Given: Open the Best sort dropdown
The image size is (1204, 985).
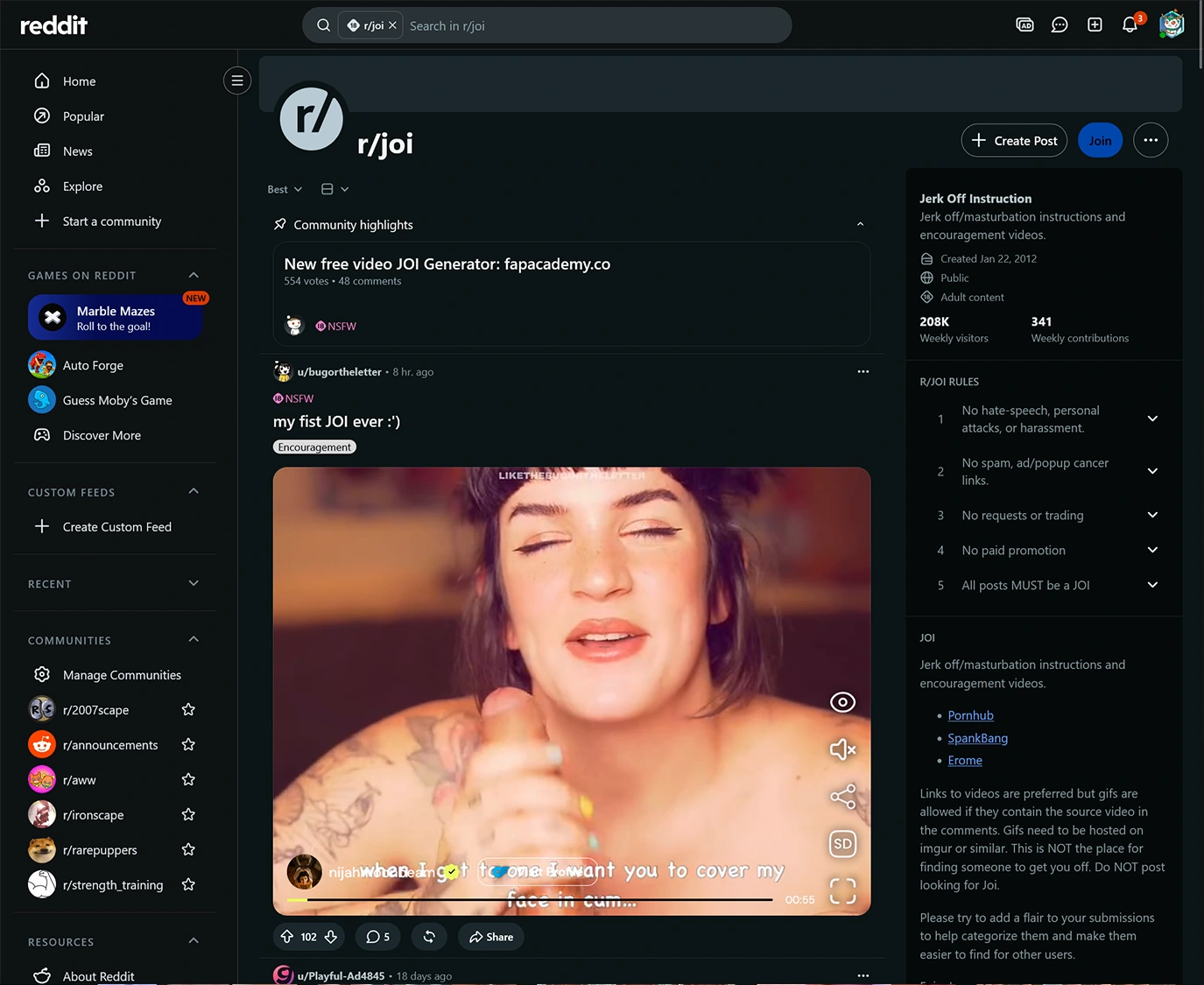Looking at the screenshot, I should (285, 189).
